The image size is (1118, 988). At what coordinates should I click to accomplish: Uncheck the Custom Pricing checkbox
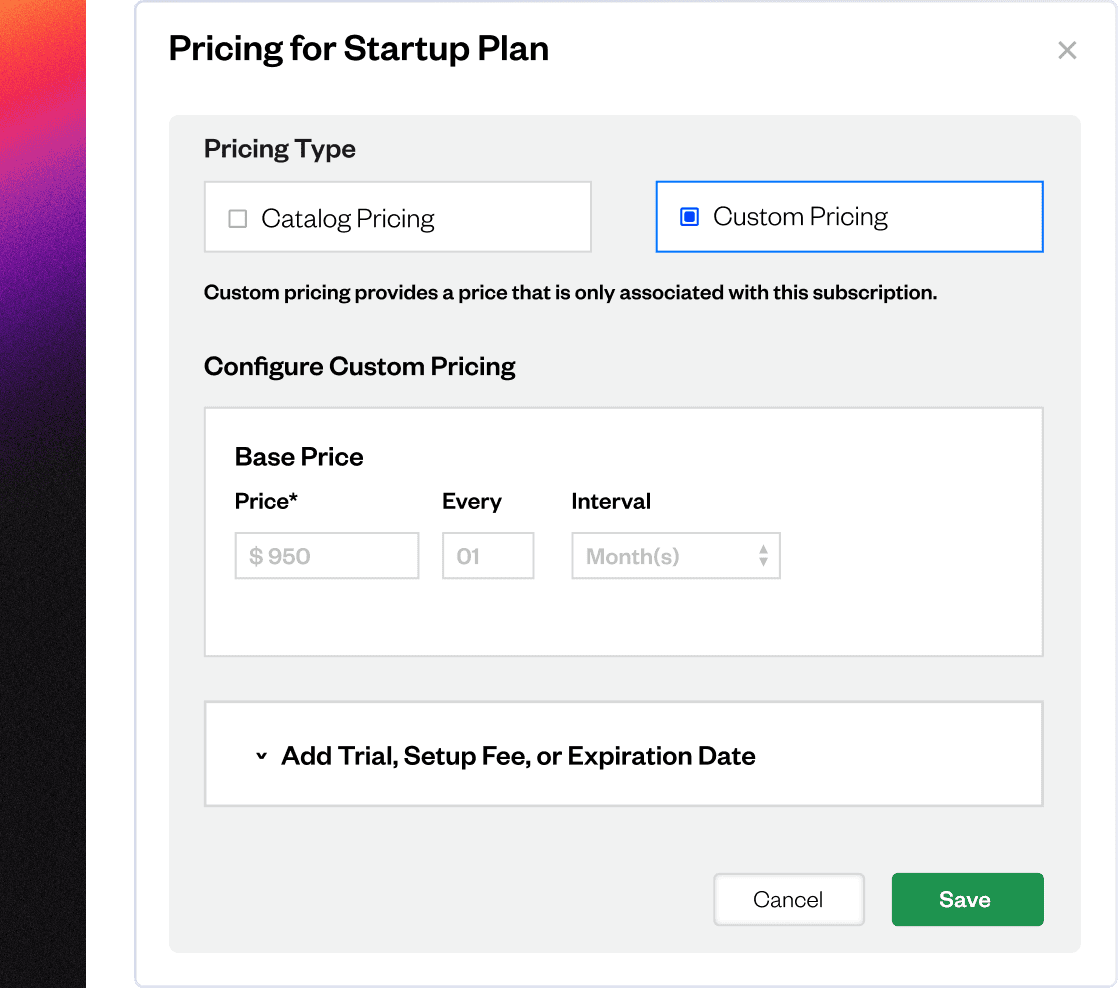coord(689,217)
